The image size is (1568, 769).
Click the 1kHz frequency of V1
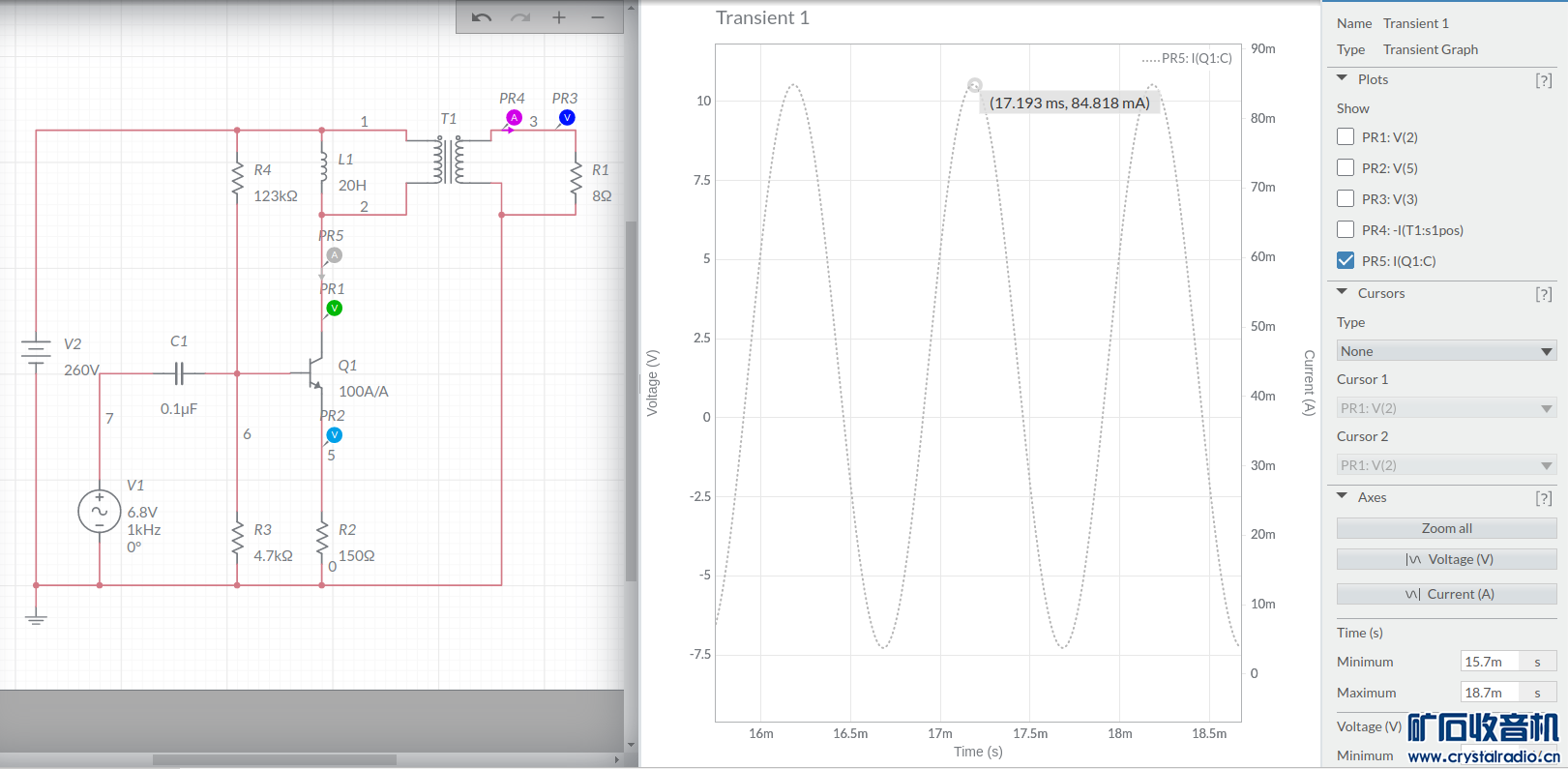tap(144, 530)
